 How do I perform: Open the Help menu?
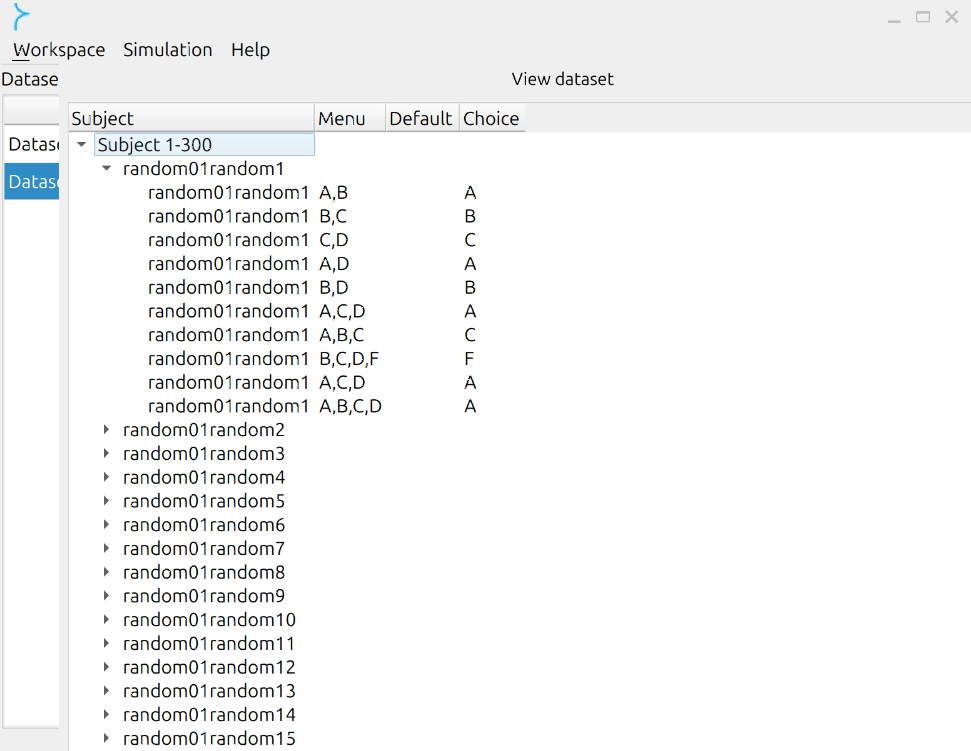click(250, 50)
